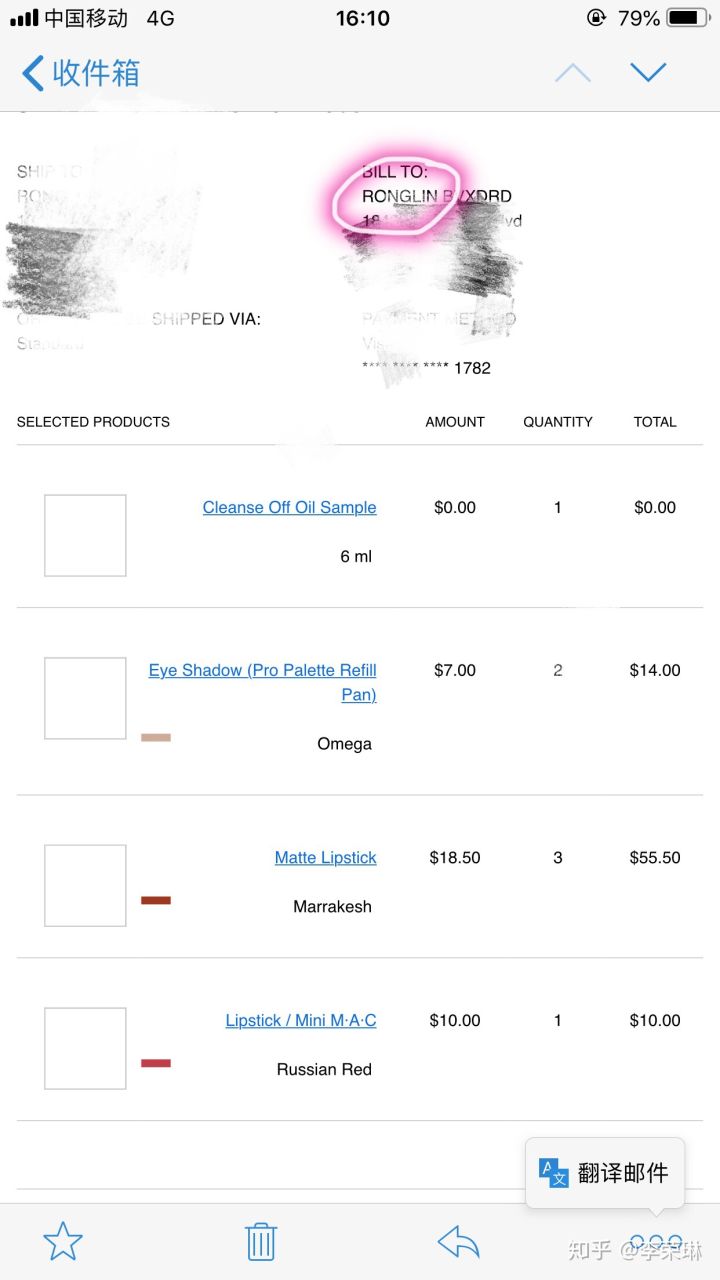This screenshot has width=720, height=1280.
Task: Tap the 收件箱 inbox label
Action: click(x=96, y=73)
